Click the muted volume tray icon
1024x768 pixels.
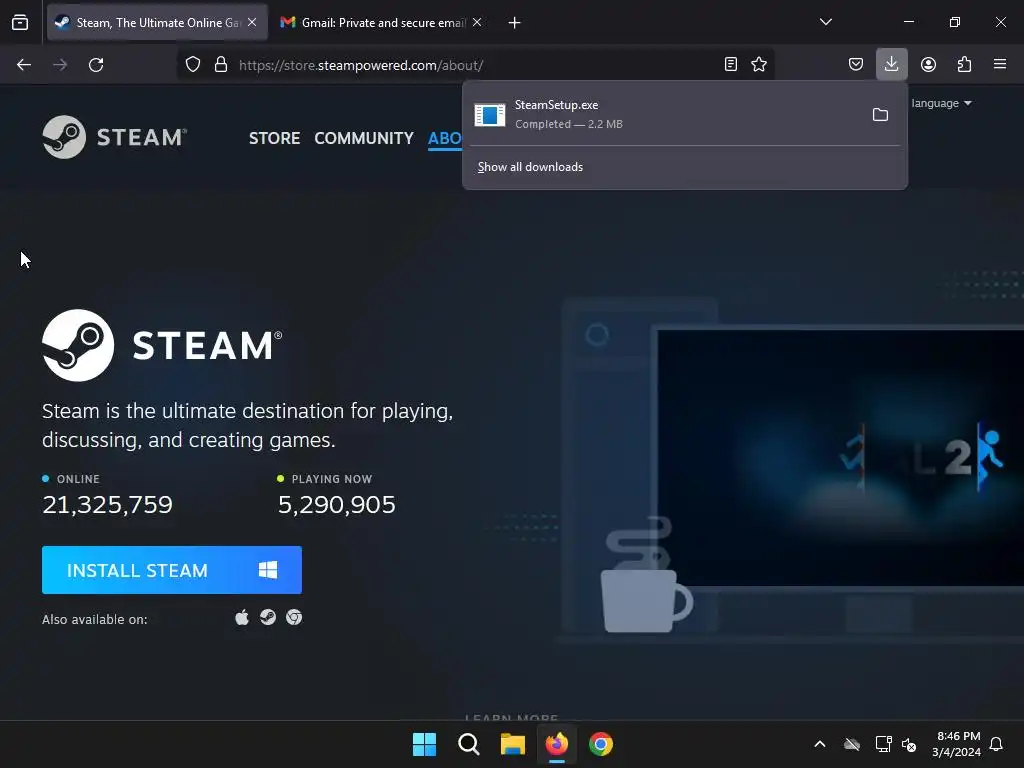[x=909, y=744]
